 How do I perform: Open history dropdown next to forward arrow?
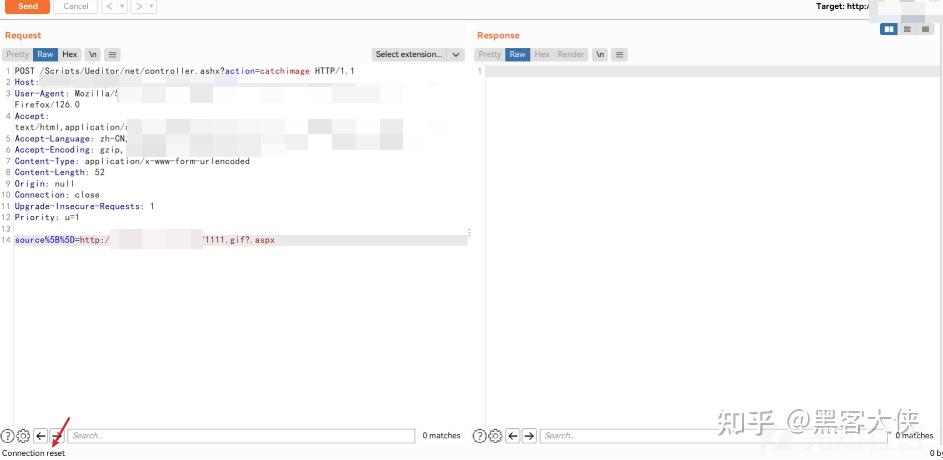152,7
